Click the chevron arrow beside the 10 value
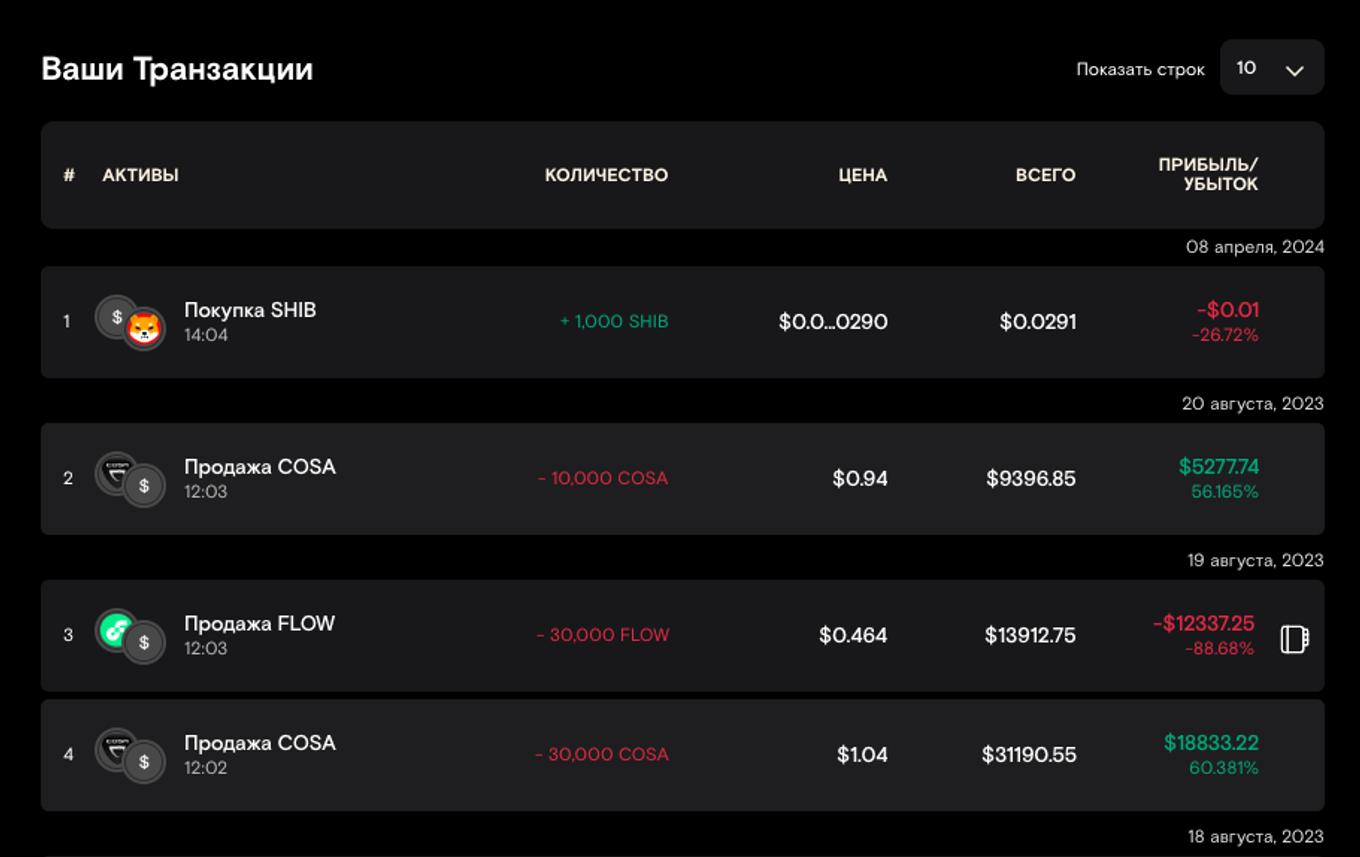The image size is (1360, 857). tap(1294, 70)
